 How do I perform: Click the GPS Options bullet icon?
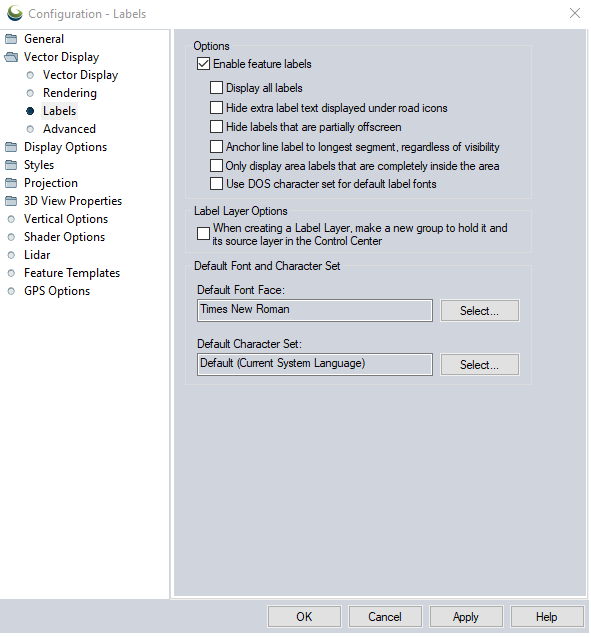click(11, 291)
